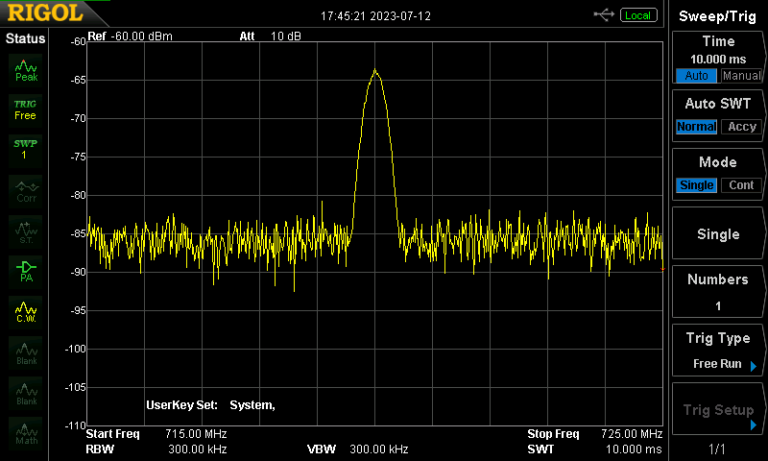The height and width of the screenshot is (461, 768).
Task: Click the PA preamplifier status icon
Action: point(26,270)
